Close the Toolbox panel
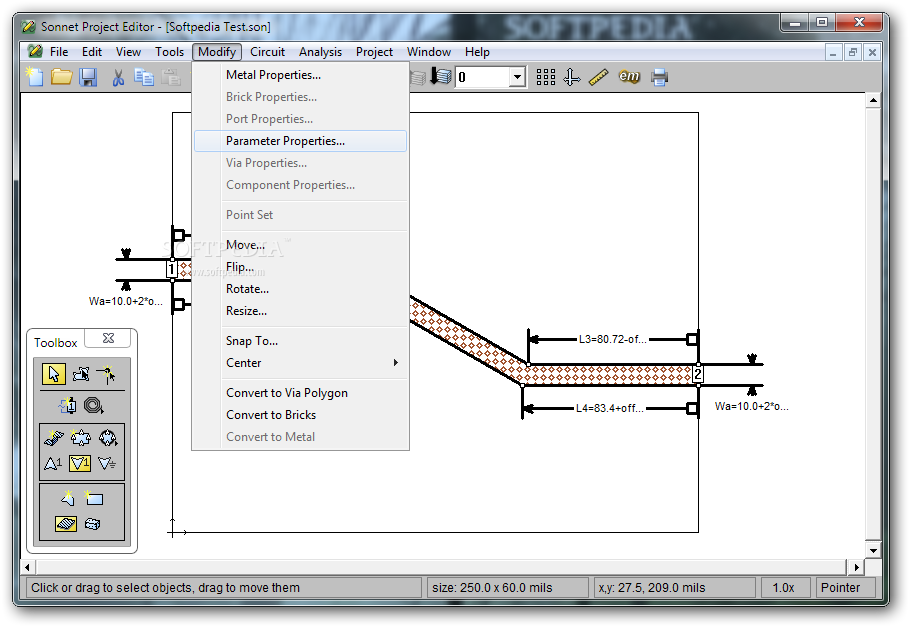The height and width of the screenshot is (627, 910). tap(109, 338)
